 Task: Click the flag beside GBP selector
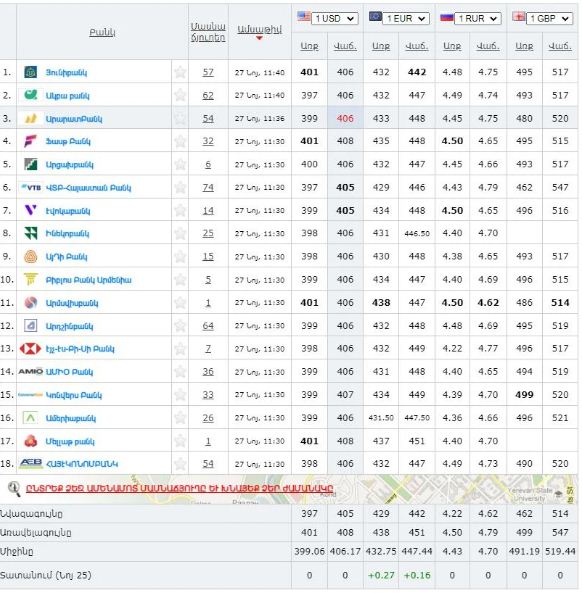coord(518,17)
